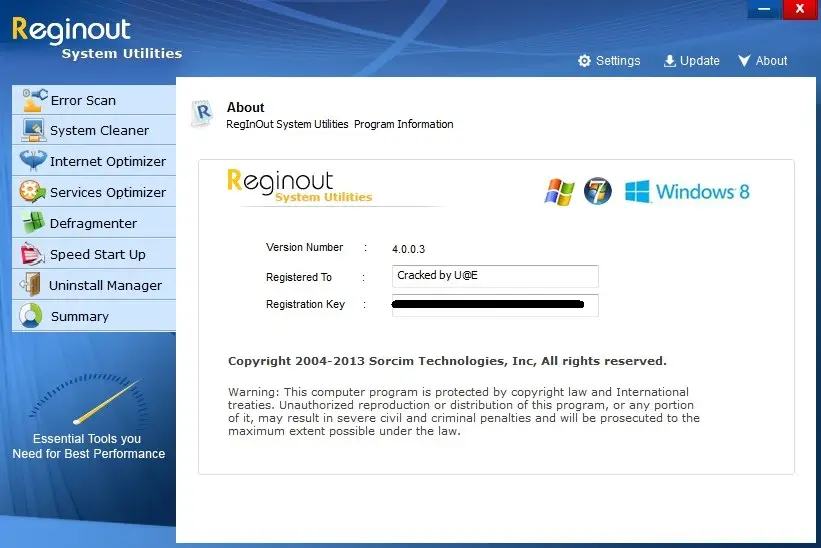
Task: Click the About page heading
Action: (x=245, y=107)
